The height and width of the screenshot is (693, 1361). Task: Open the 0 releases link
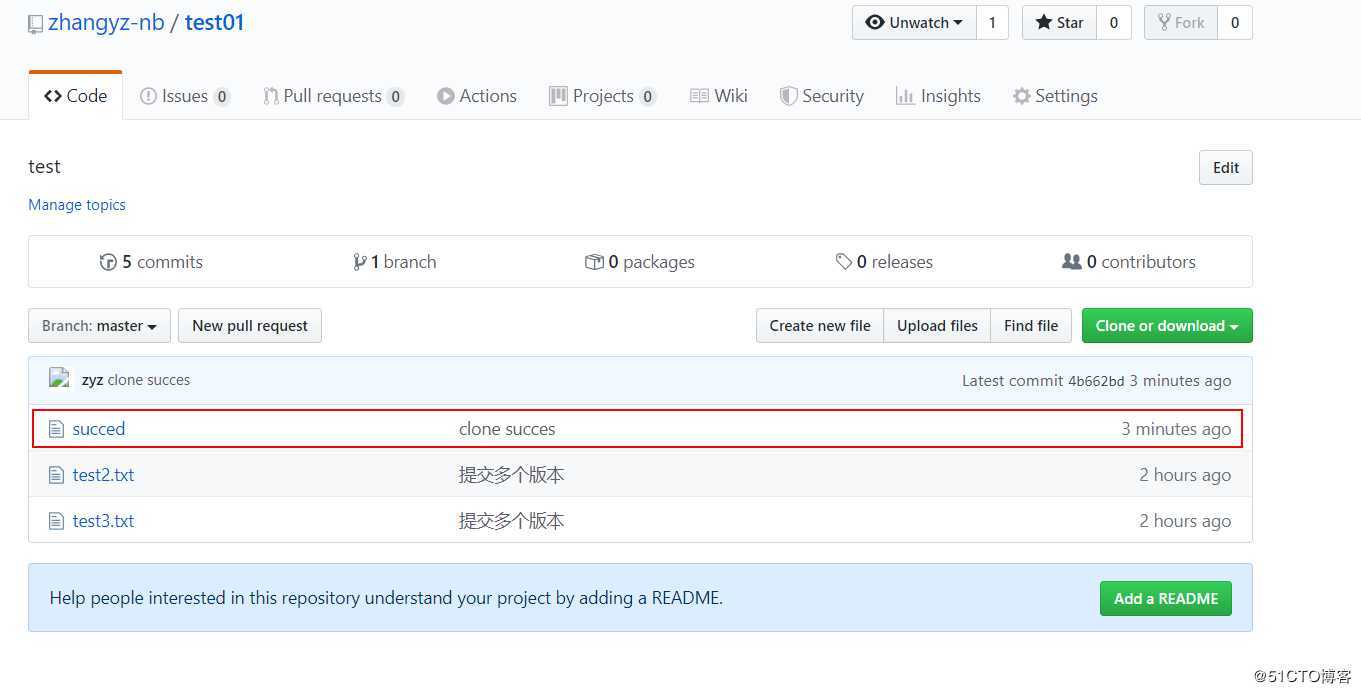coord(884,262)
